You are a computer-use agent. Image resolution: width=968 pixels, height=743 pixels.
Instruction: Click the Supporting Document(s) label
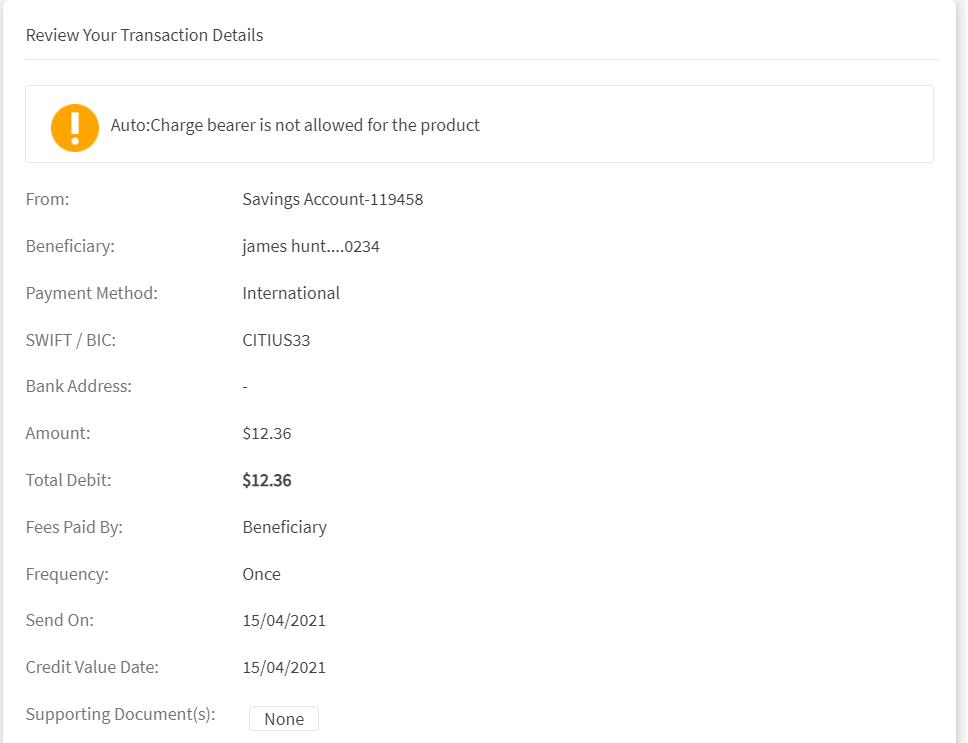[120, 714]
